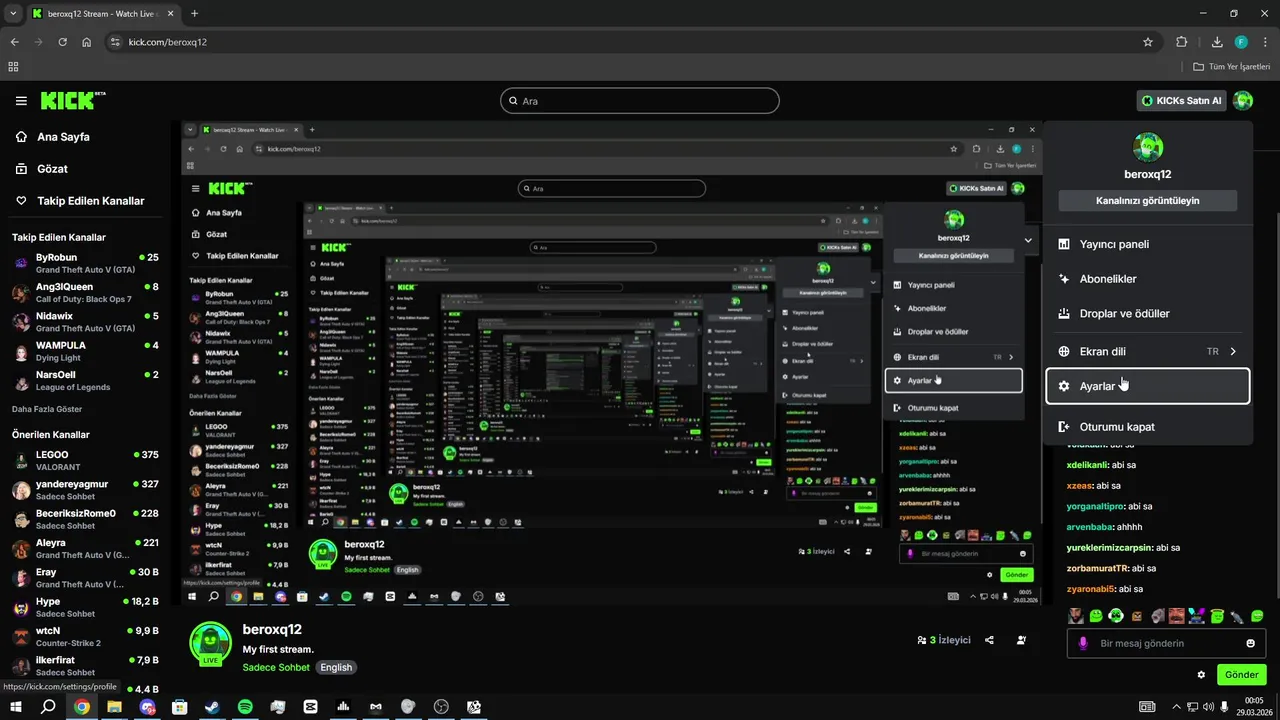The height and width of the screenshot is (720, 1280).
Task: Reload the page in Chrome
Action: tap(63, 42)
